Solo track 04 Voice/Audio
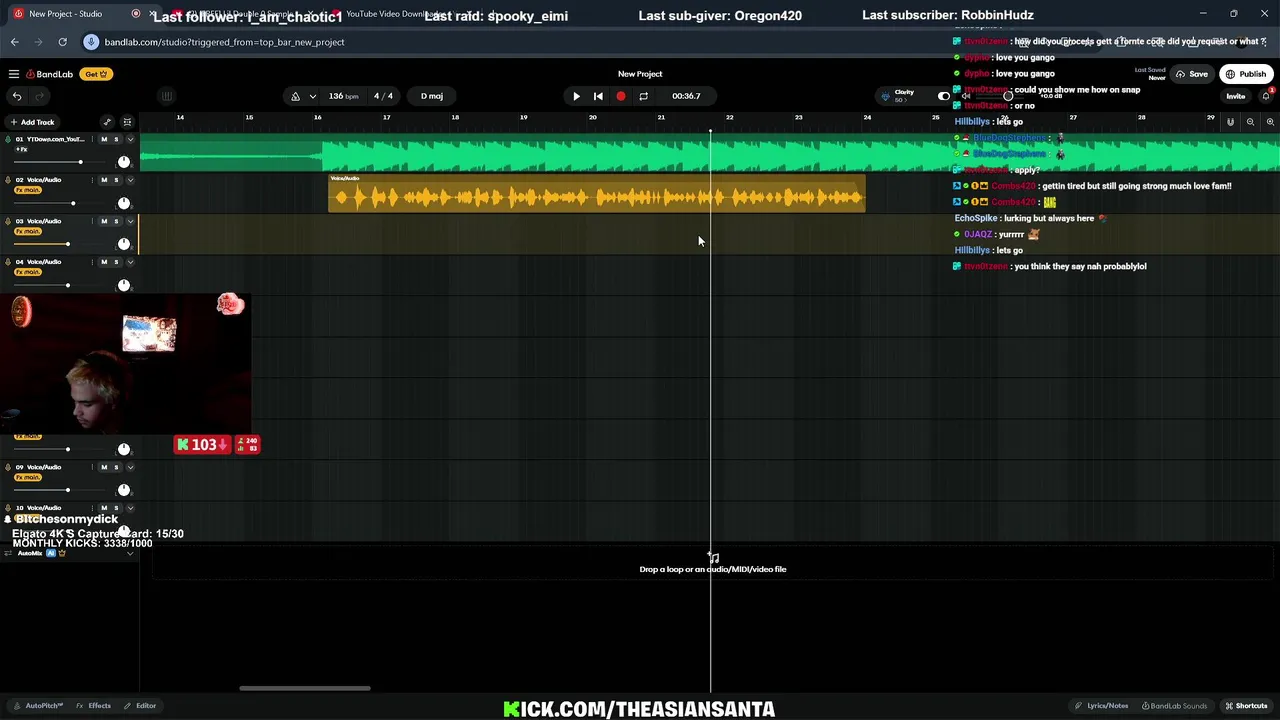 (116, 262)
